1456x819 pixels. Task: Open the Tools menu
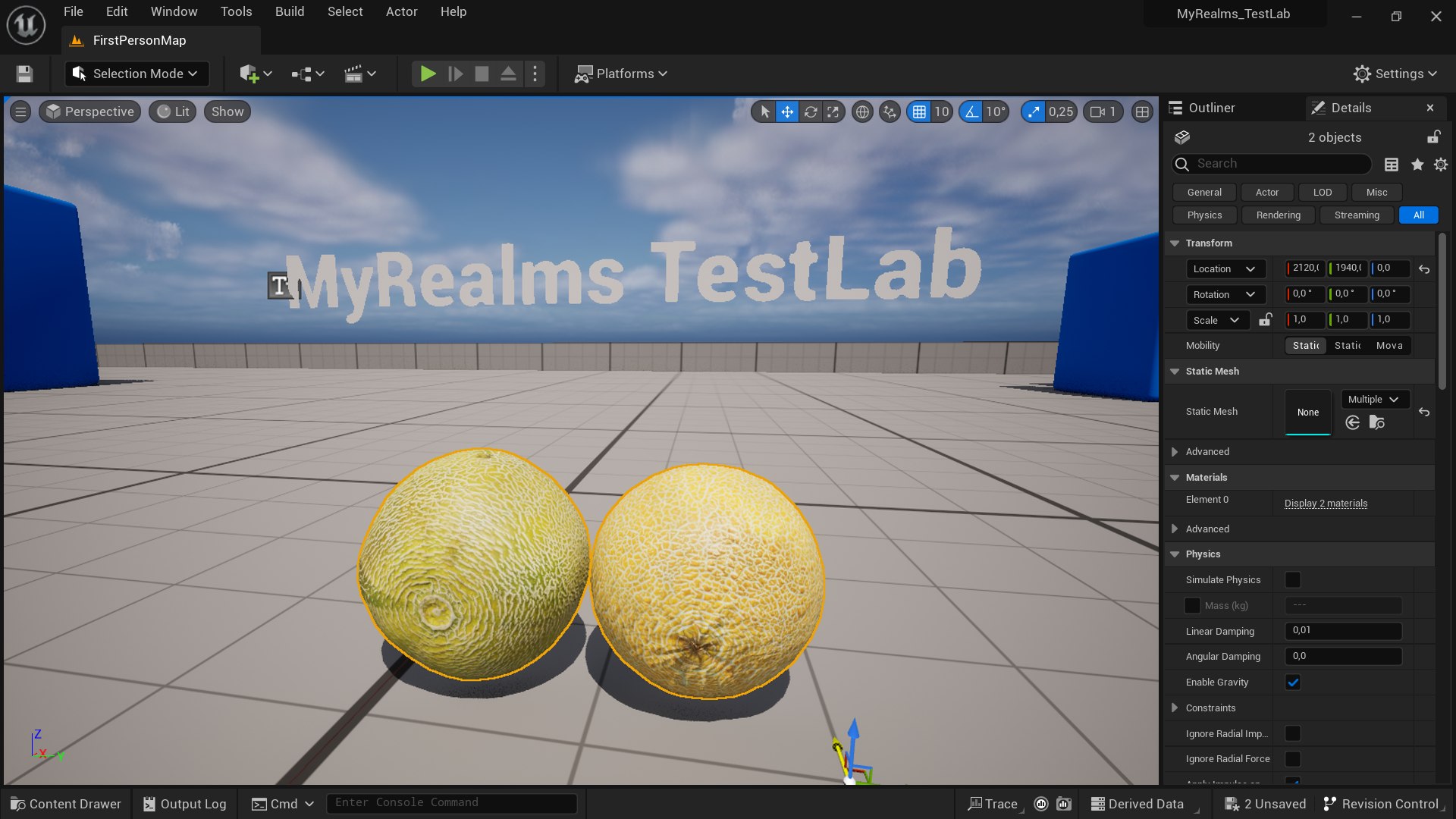236,11
